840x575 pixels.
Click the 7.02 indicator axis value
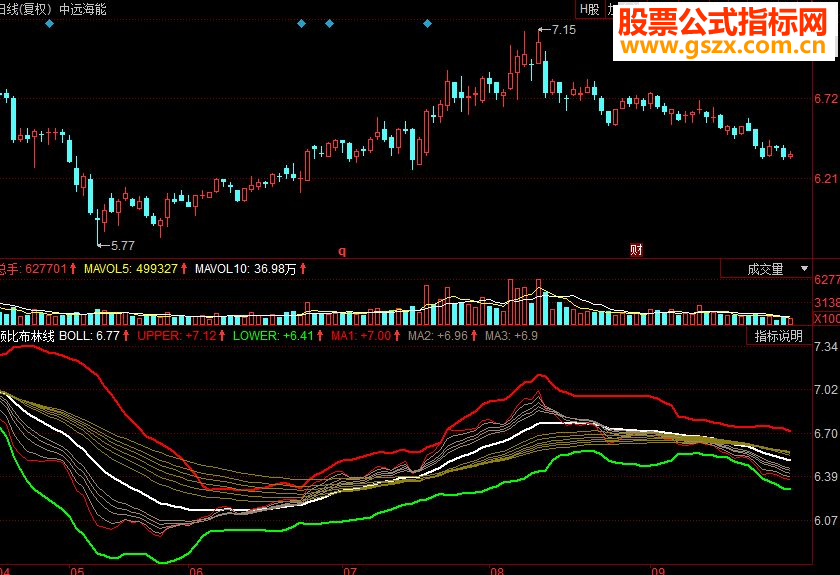coord(826,390)
